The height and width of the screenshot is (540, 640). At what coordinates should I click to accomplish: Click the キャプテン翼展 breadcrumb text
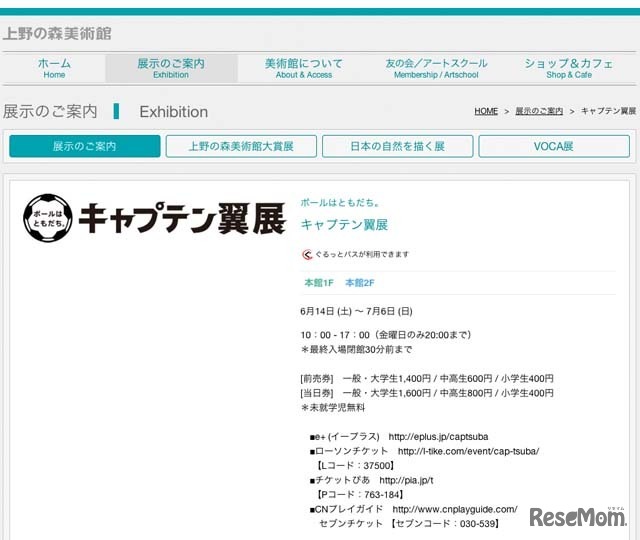[608, 111]
